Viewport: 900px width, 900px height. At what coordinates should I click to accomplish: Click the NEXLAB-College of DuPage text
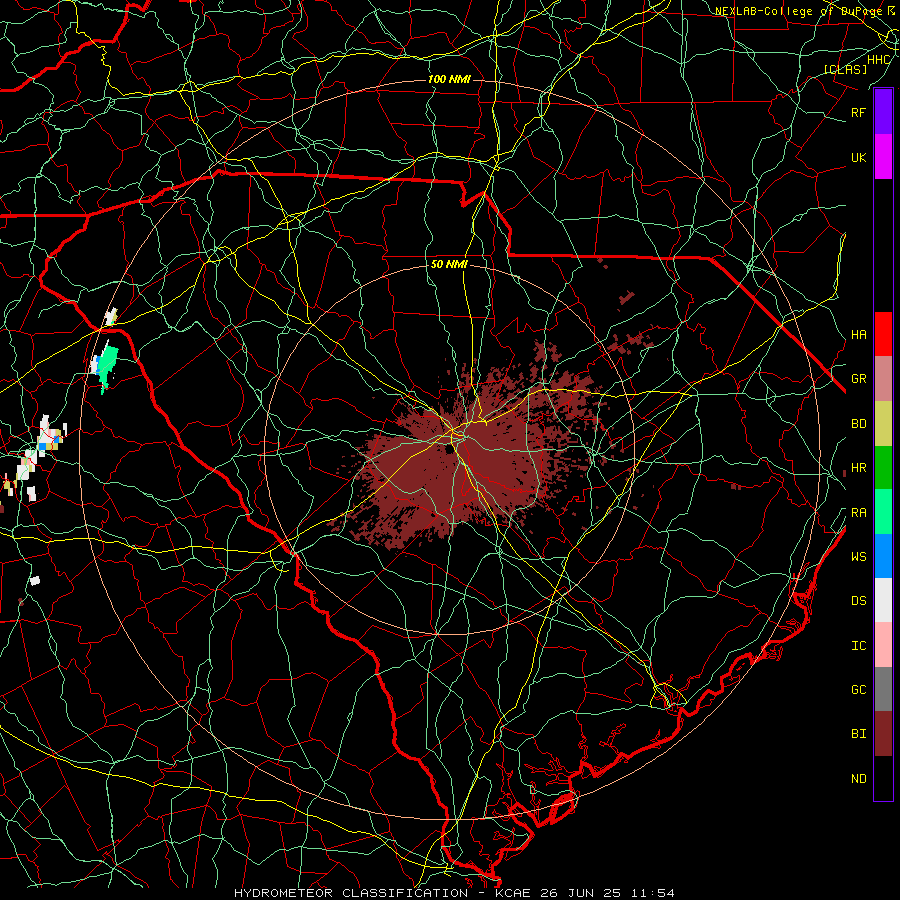[798, 11]
